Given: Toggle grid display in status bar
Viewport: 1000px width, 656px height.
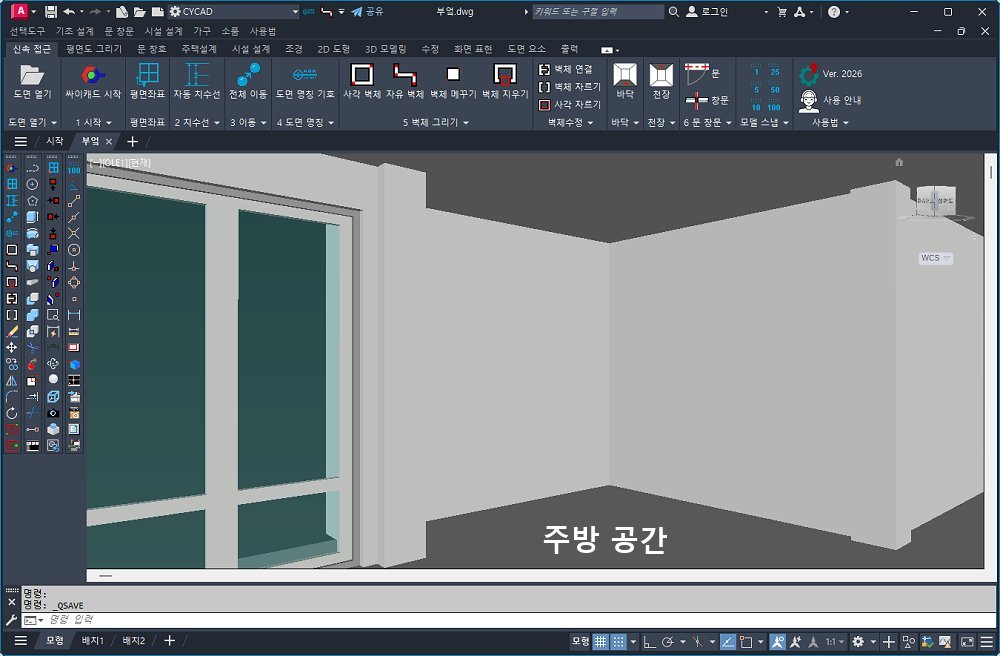Looking at the screenshot, I should tap(601, 641).
